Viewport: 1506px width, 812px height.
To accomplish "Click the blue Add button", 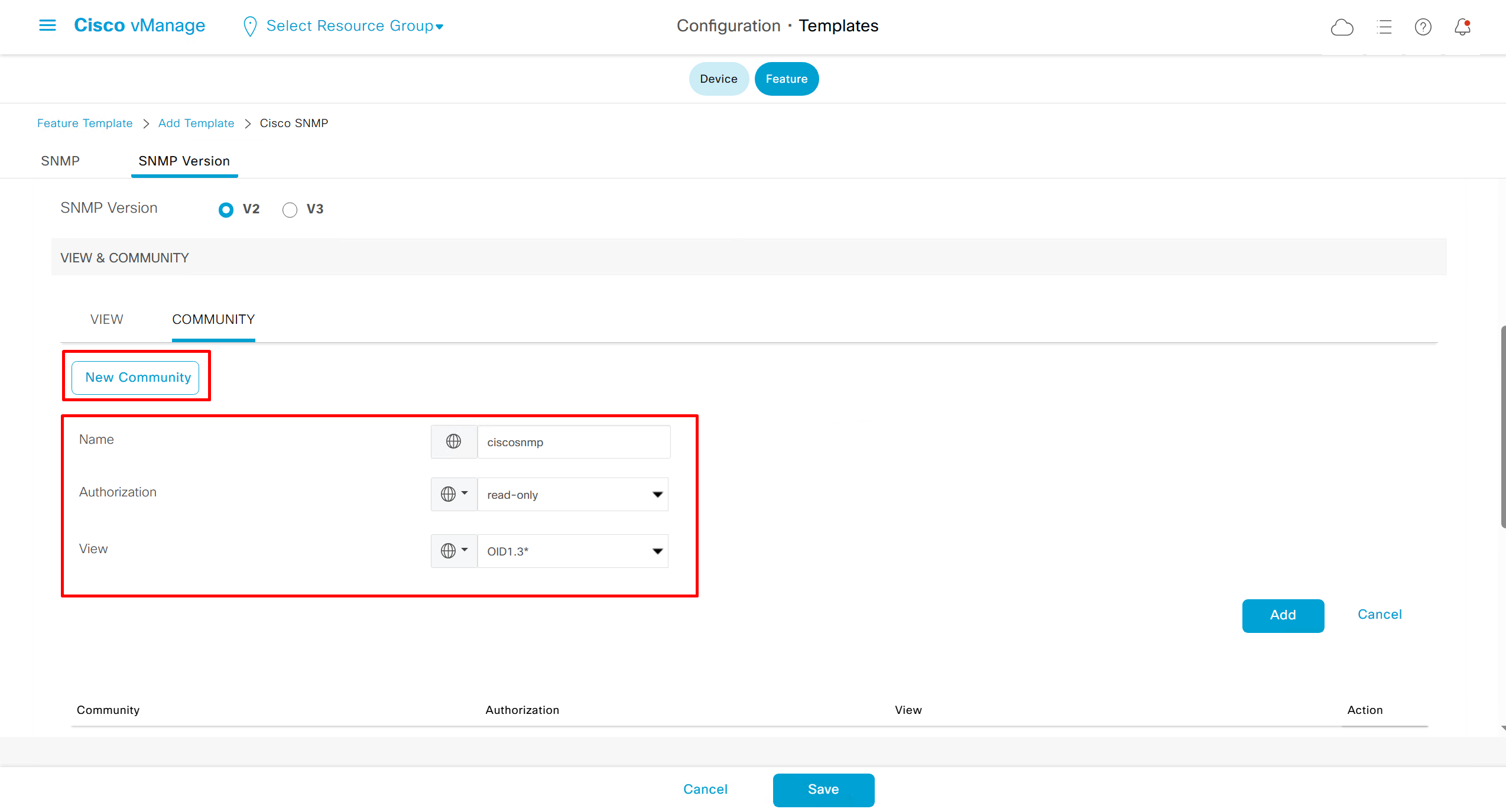I will coord(1283,615).
